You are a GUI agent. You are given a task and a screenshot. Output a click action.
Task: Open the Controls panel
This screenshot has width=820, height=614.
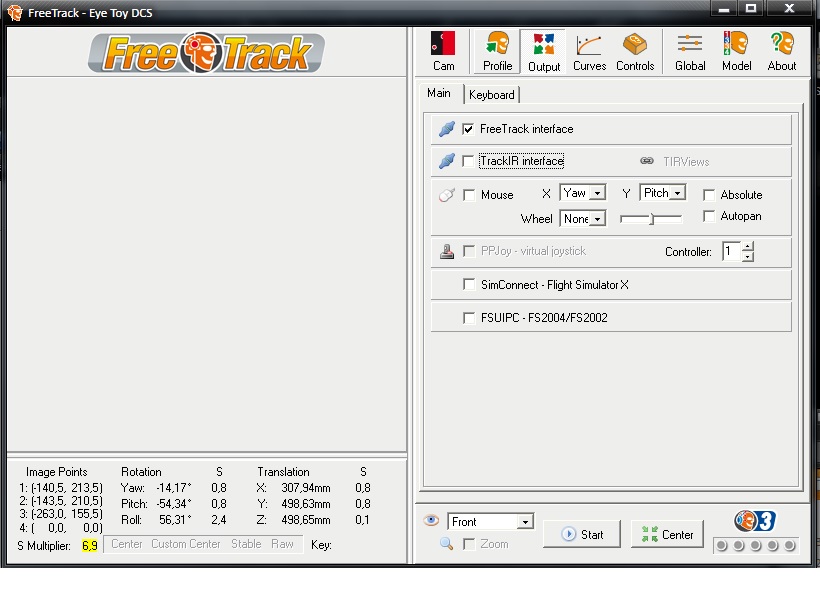tap(635, 51)
